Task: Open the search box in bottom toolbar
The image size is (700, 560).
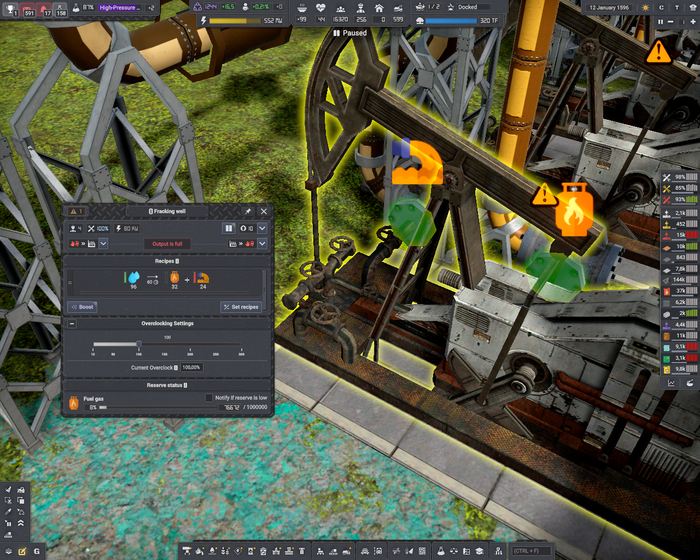Action: (530, 551)
